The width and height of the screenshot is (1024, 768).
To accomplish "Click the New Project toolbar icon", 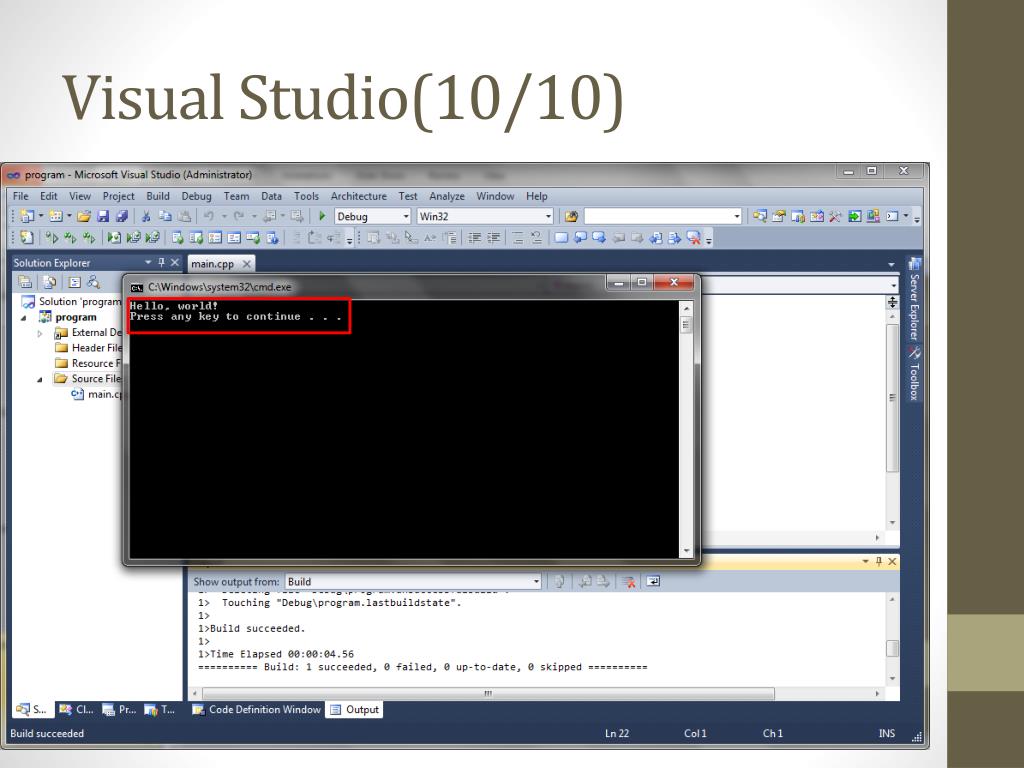I will click(x=27, y=216).
